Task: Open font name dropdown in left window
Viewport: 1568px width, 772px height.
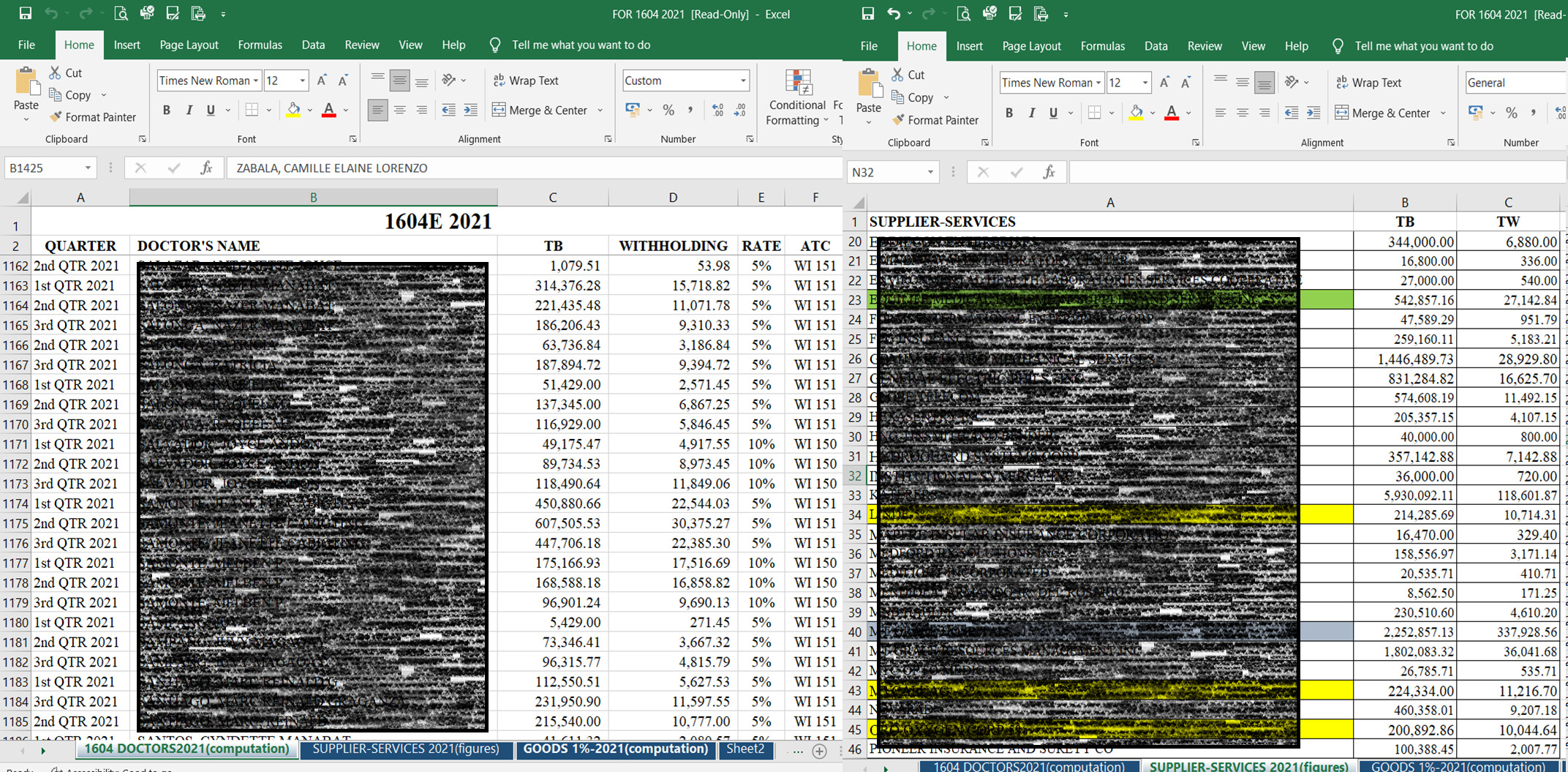Action: (x=256, y=80)
